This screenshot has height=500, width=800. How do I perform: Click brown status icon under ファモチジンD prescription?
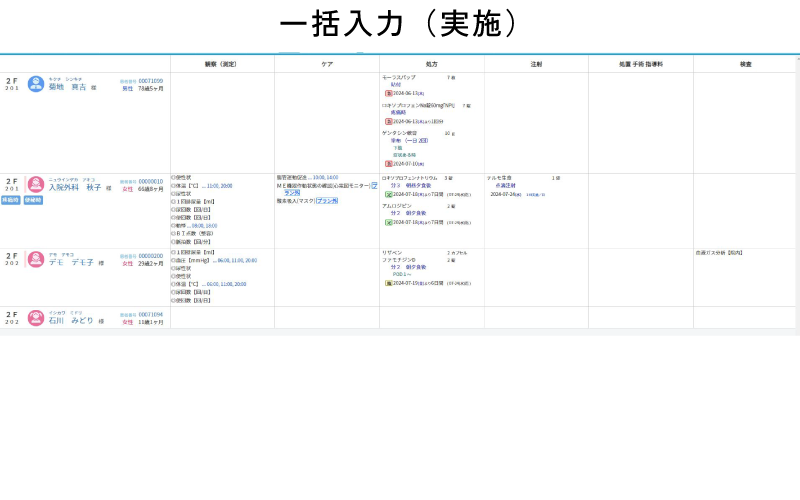(388, 283)
